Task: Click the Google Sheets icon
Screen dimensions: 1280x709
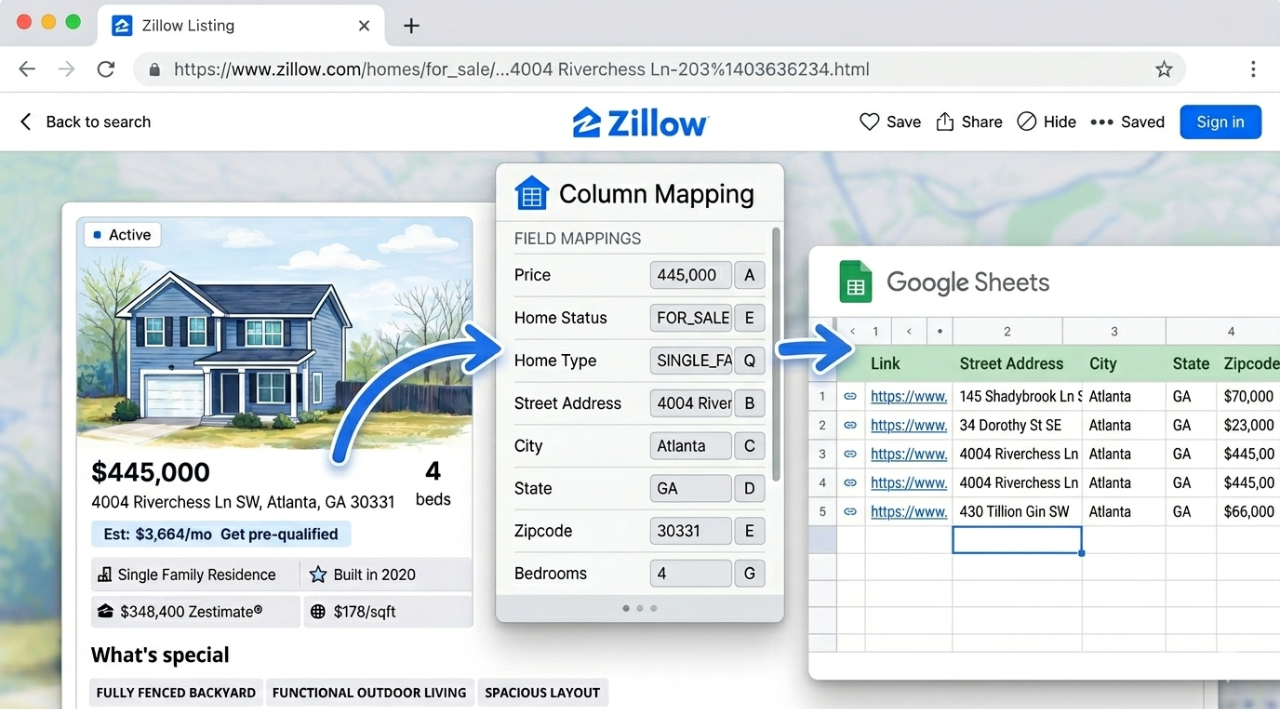Action: 856,281
